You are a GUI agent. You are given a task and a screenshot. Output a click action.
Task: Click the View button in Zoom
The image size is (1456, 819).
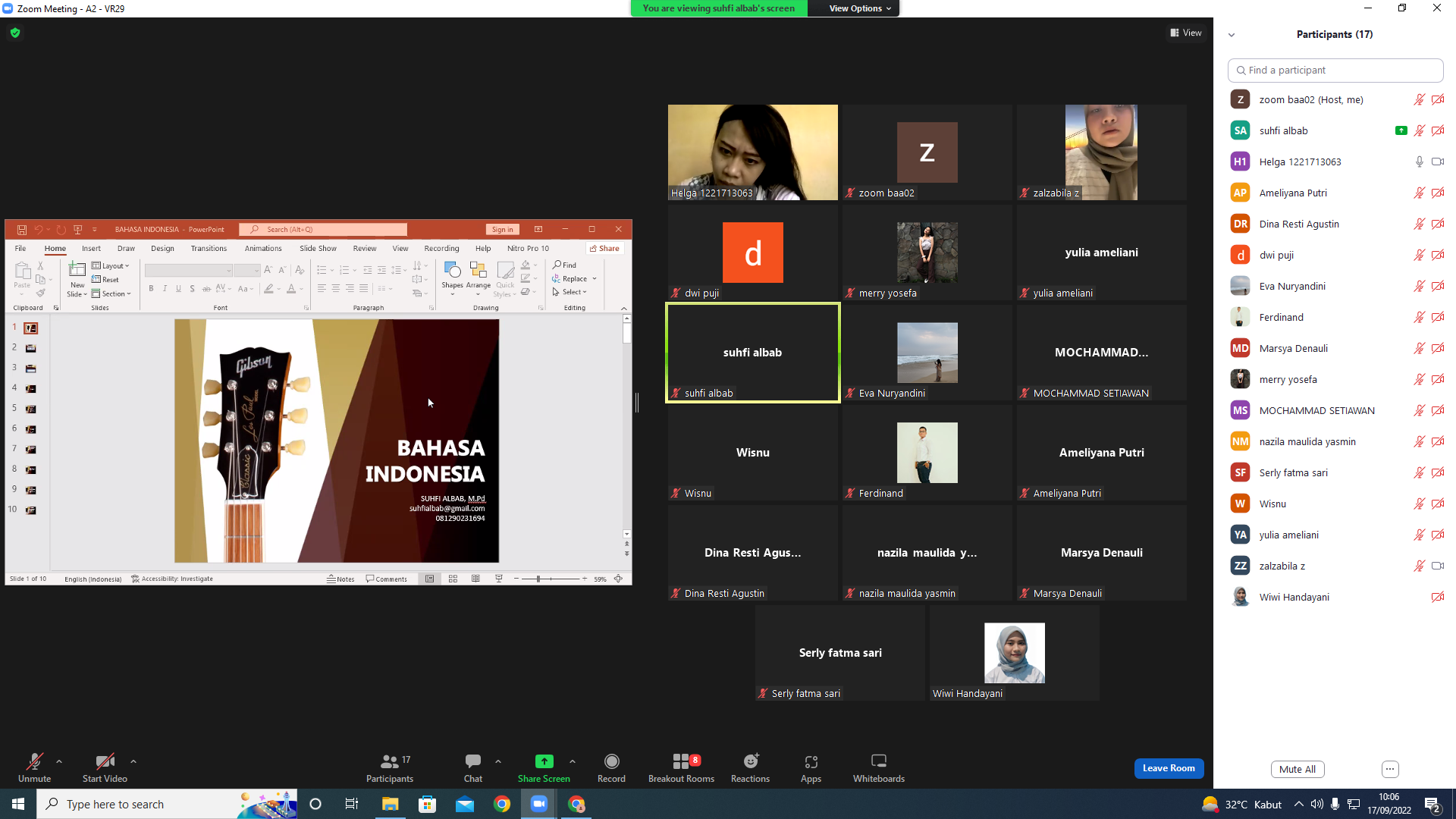(x=1186, y=33)
